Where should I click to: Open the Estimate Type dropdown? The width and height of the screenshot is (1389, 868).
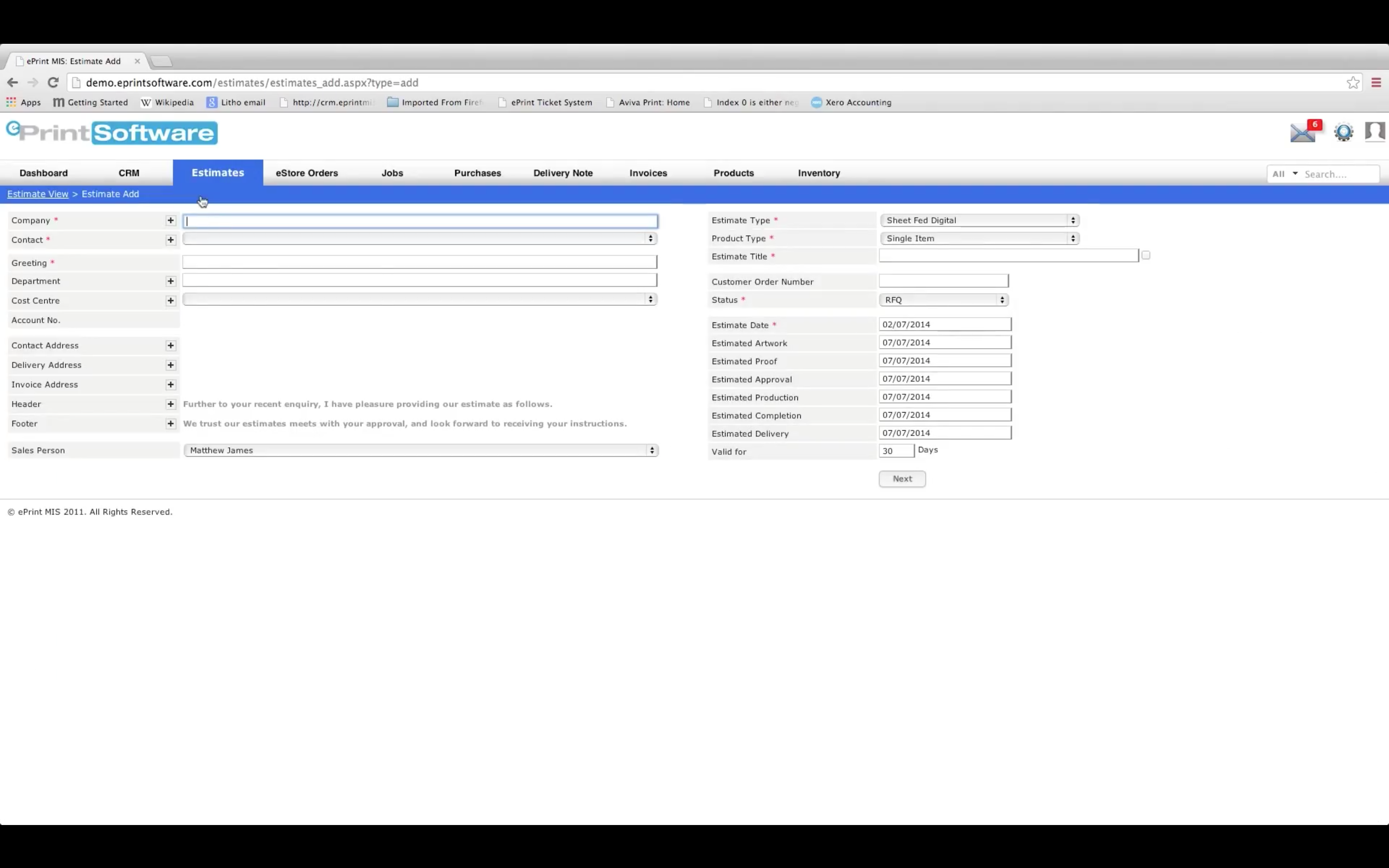[x=979, y=220]
